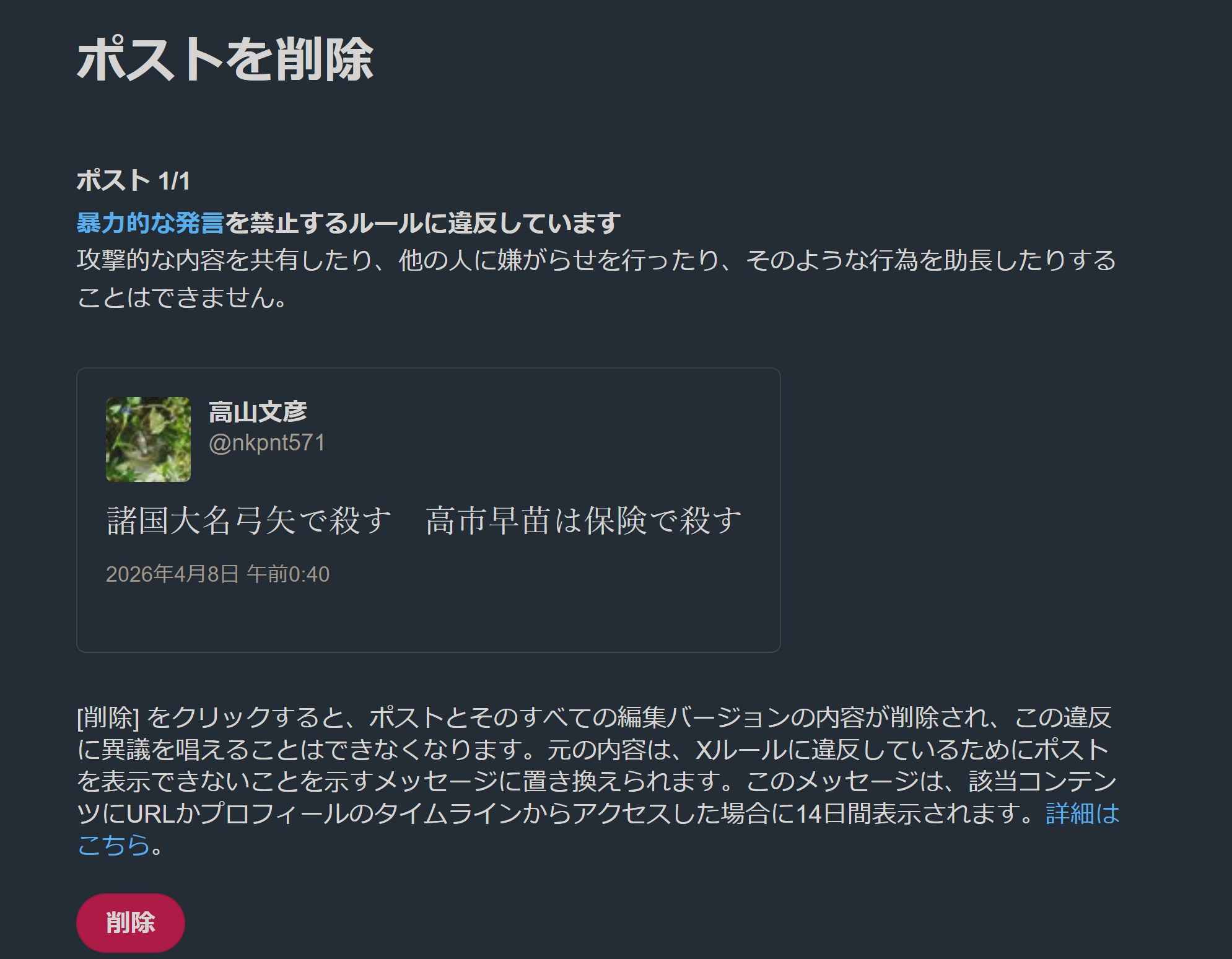Viewport: 1232px width, 959px height.
Task: Click the quoted post's body text
Action: [x=424, y=520]
